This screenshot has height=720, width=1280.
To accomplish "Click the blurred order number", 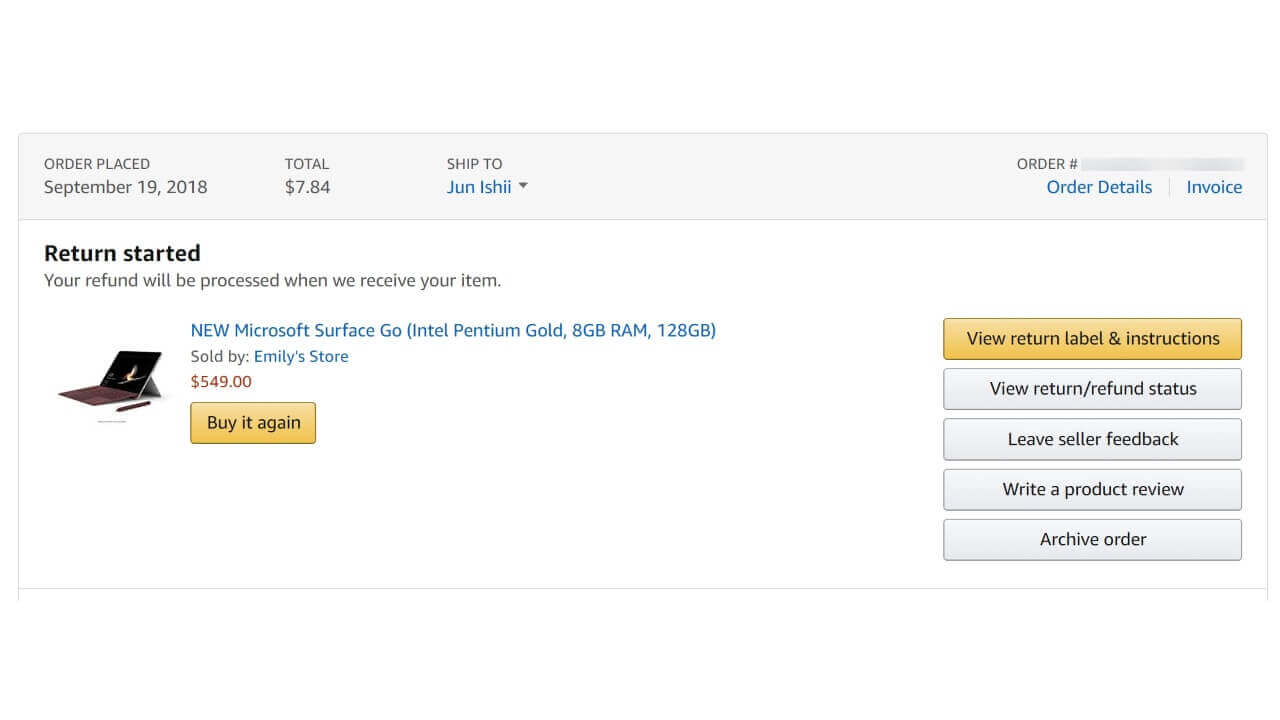I will [x=1162, y=164].
